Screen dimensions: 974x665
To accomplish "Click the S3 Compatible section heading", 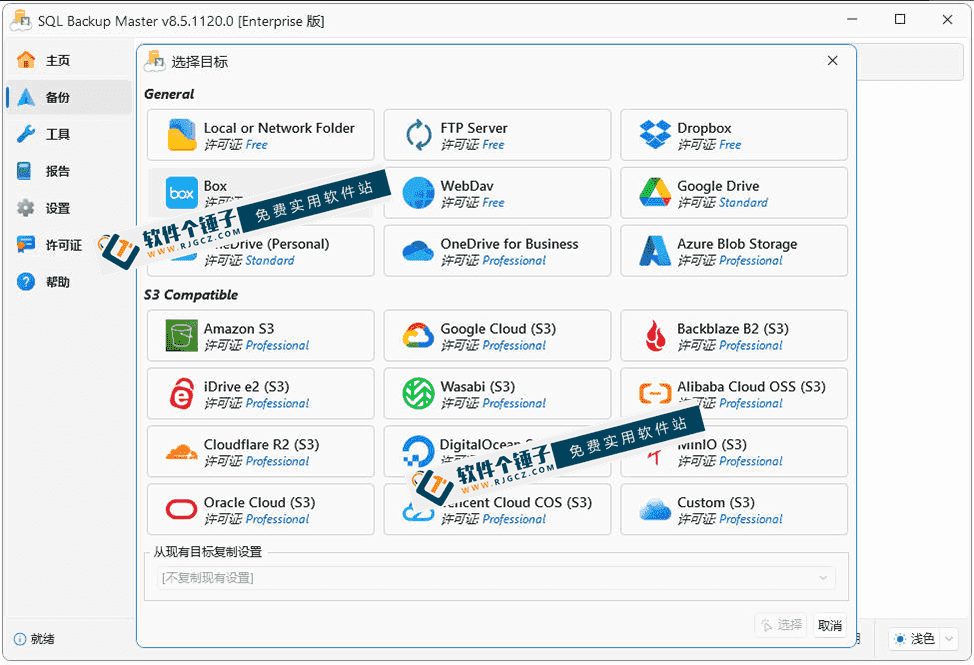I will point(191,295).
